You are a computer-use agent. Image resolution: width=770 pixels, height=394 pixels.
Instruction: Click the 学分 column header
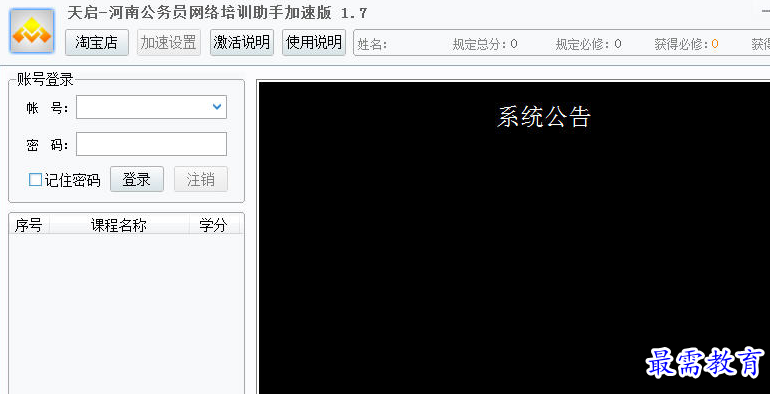(214, 225)
